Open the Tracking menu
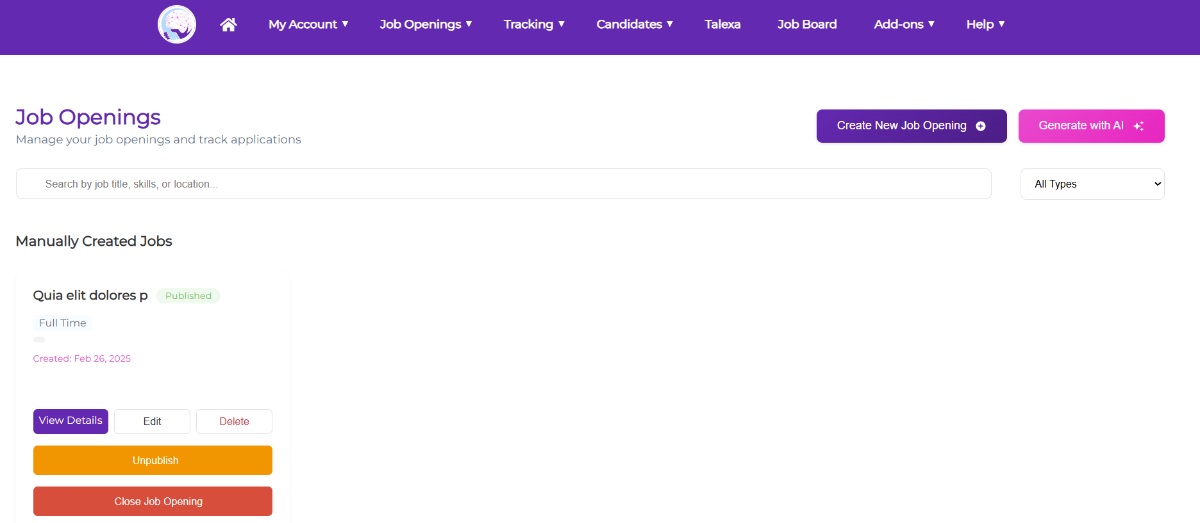This screenshot has width=1200, height=523. 534,24
